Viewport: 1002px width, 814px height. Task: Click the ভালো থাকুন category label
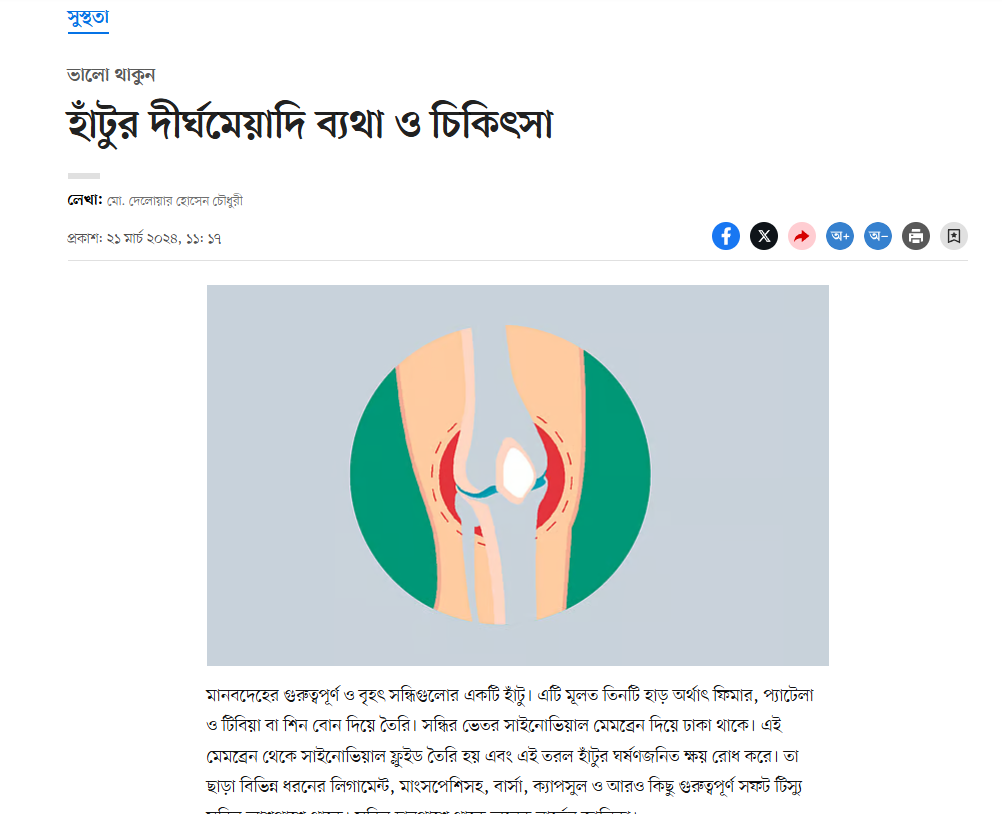(111, 75)
